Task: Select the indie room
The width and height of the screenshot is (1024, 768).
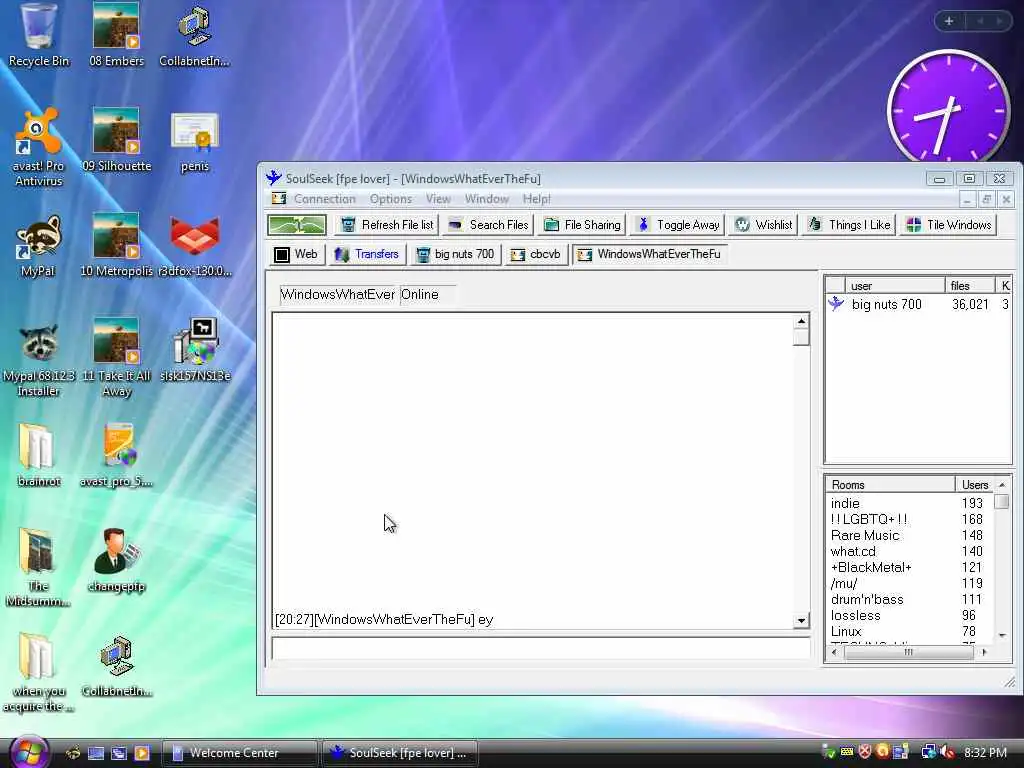Action: click(909, 504)
